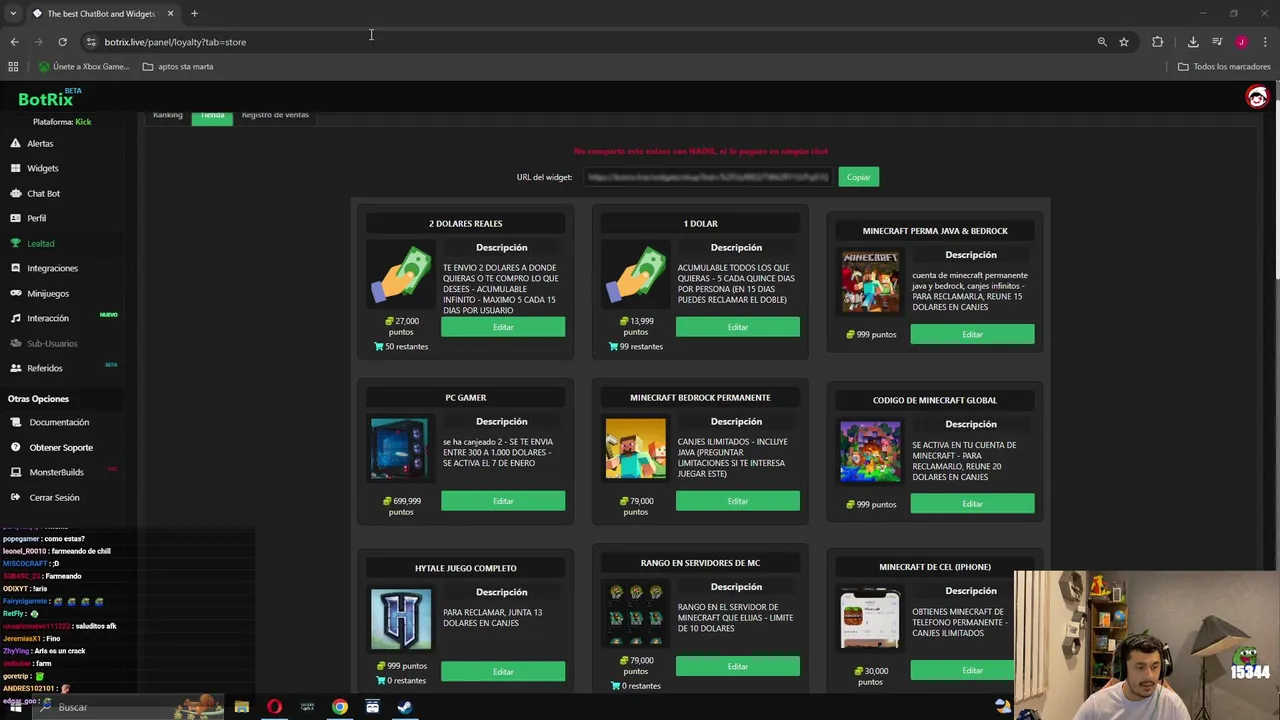Open the media control icon in the toolbar
This screenshot has height=720, width=1280.
[x=1217, y=42]
